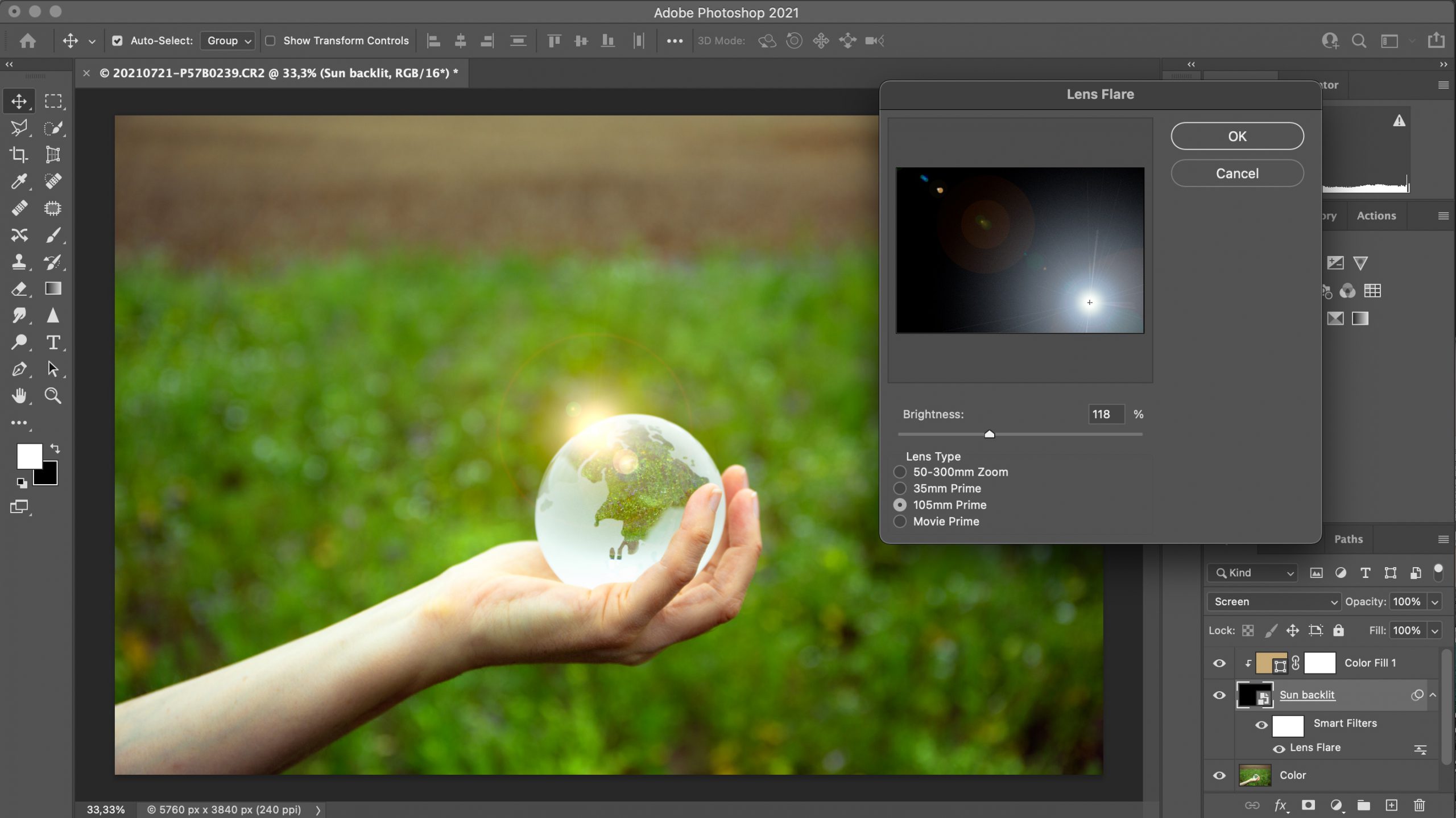Delete the selected layer via trash icon
The height and width of the screenshot is (818, 1456).
tap(1419, 805)
